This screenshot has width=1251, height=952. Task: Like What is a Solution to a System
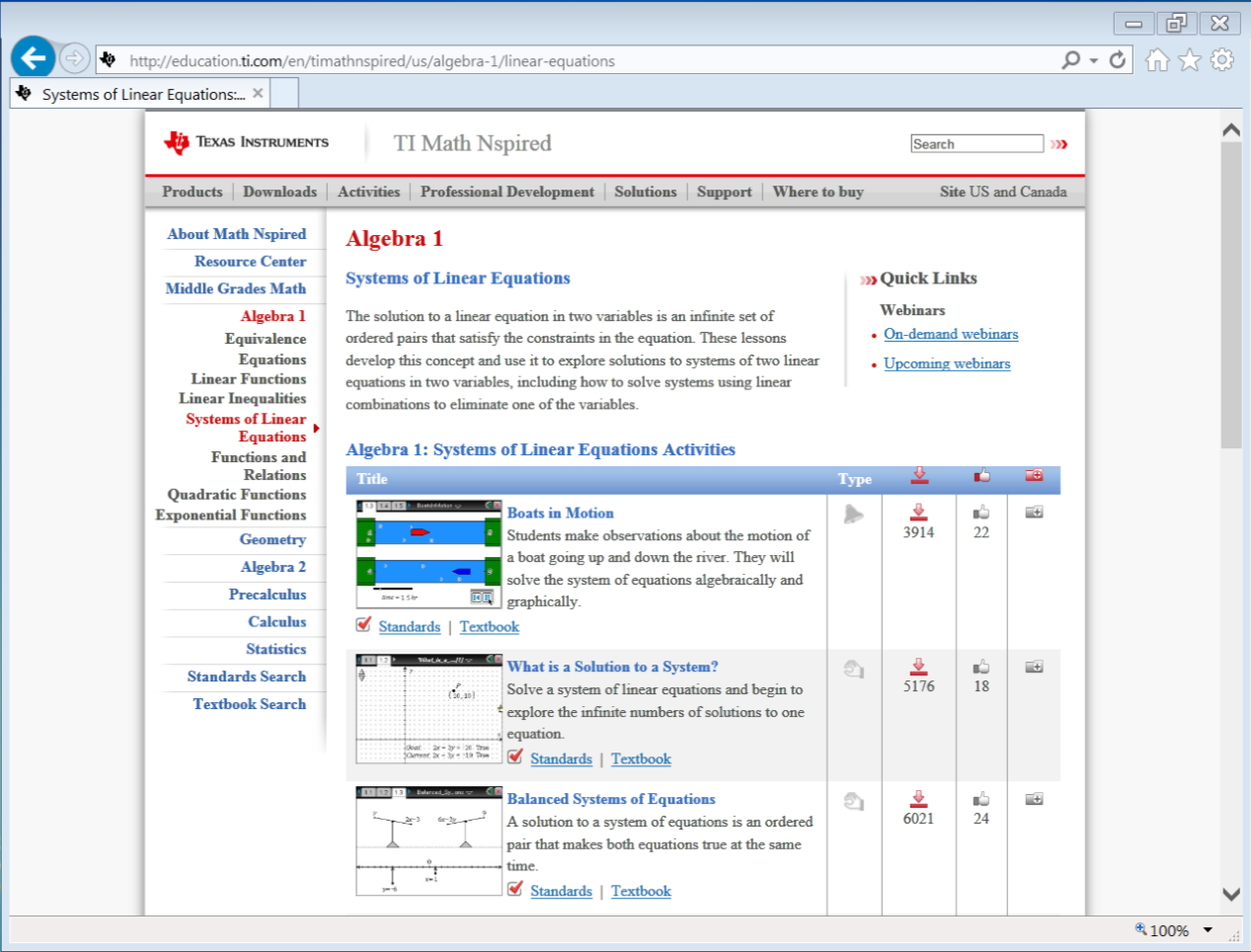coord(980,667)
